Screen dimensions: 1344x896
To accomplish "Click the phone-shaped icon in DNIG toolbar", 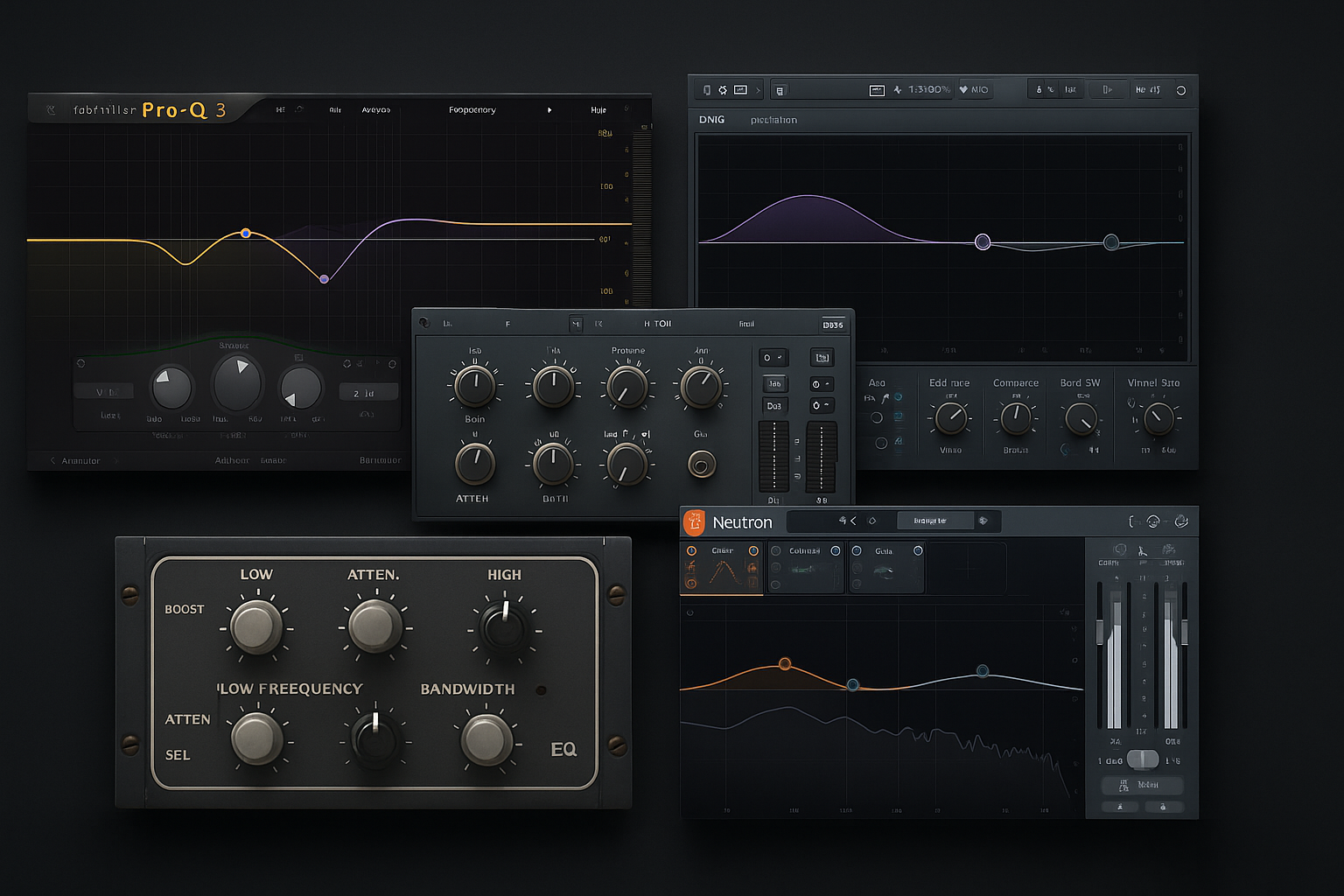I will [x=707, y=90].
